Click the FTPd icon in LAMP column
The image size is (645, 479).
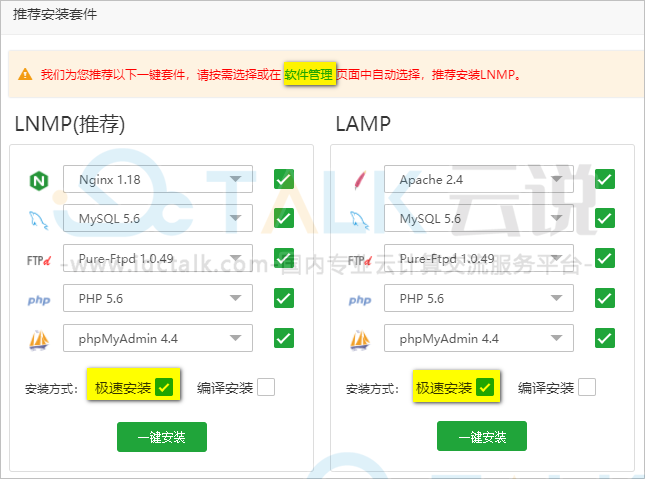click(x=360, y=260)
